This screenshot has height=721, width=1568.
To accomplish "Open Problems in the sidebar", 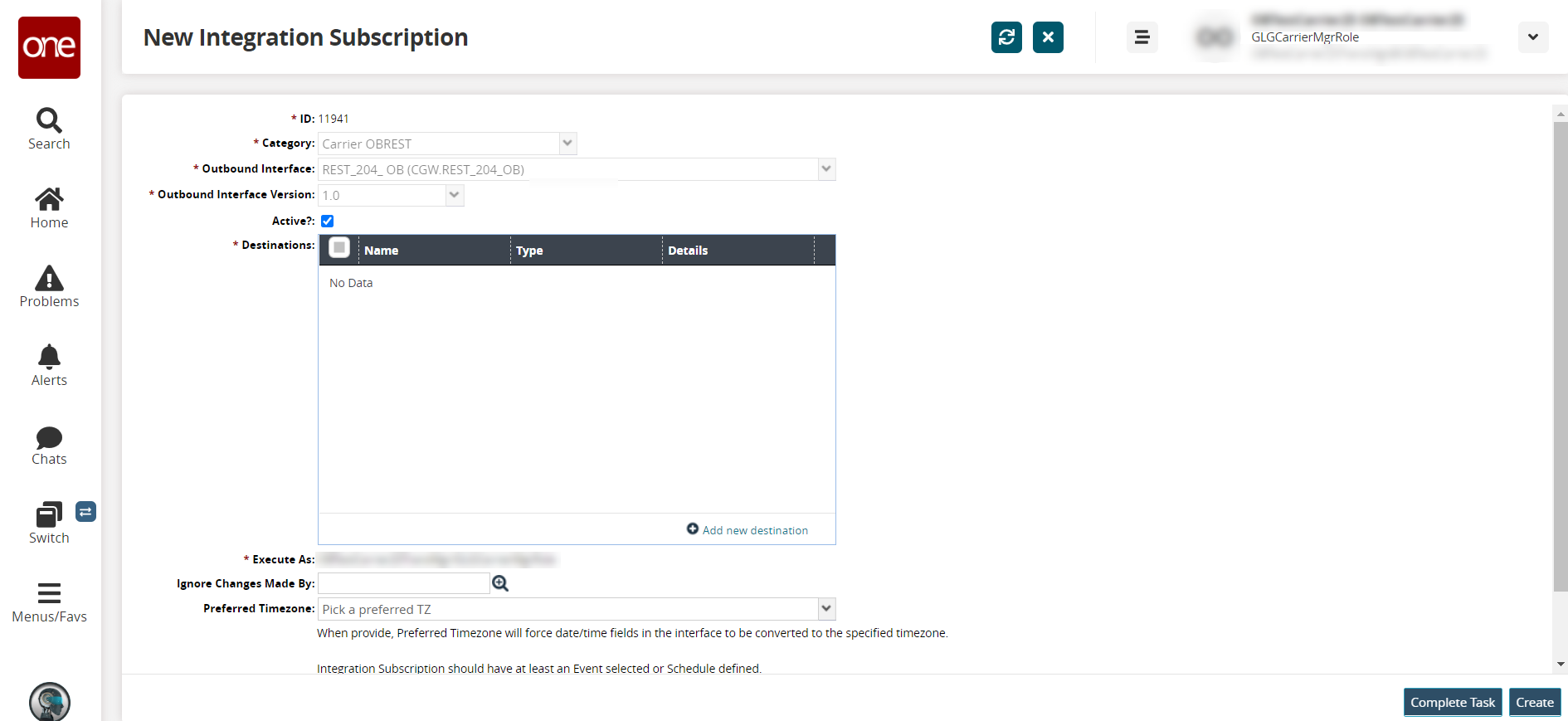I will (49, 286).
